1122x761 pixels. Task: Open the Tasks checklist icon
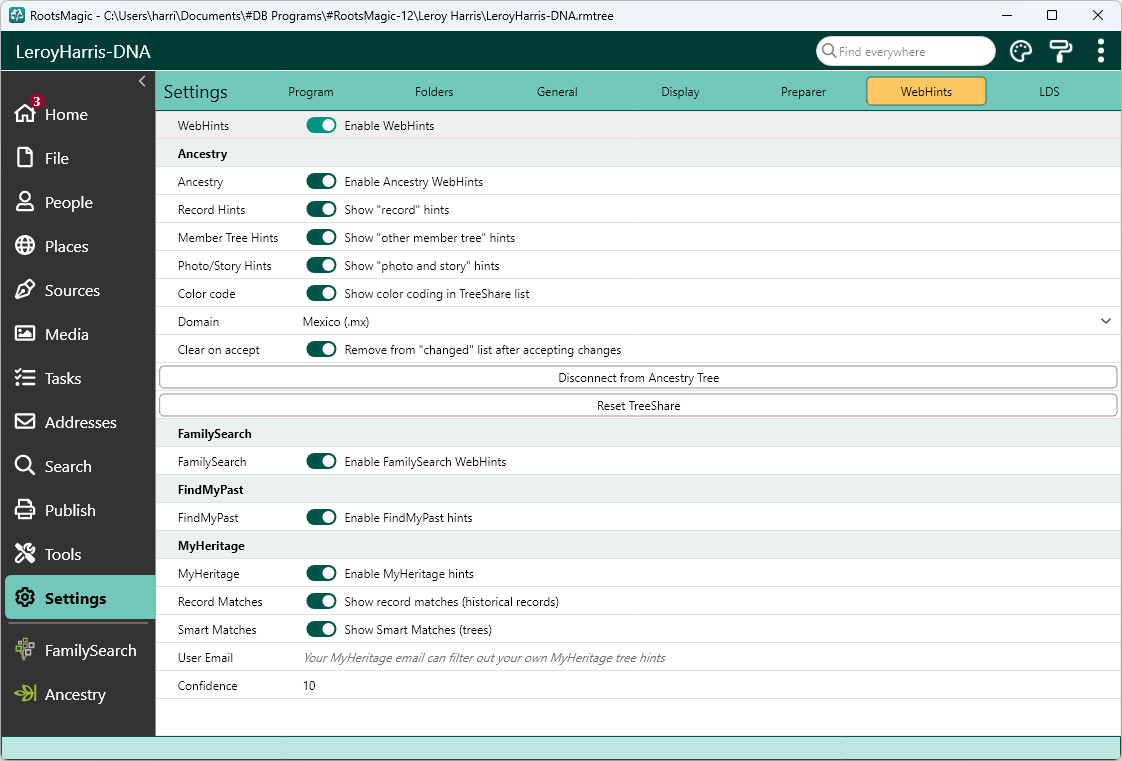25,378
